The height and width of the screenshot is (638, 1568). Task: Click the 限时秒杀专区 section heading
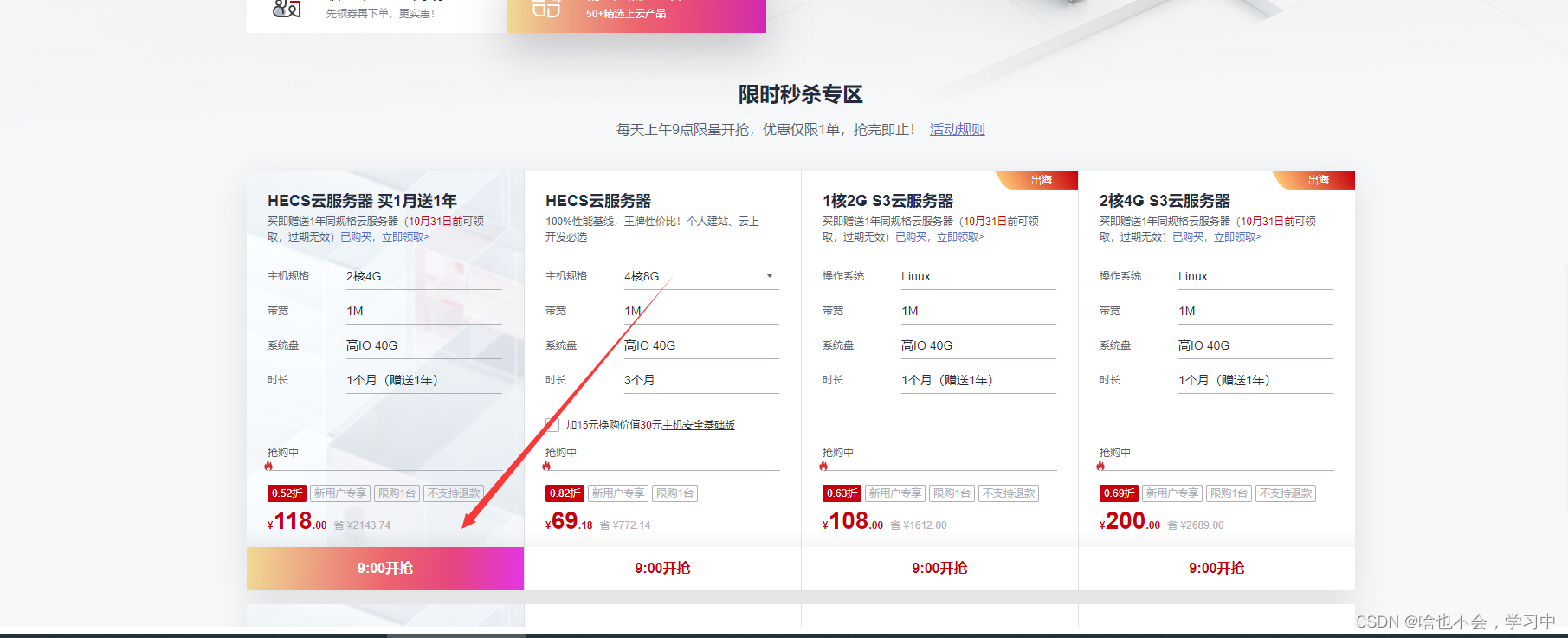tap(801, 94)
